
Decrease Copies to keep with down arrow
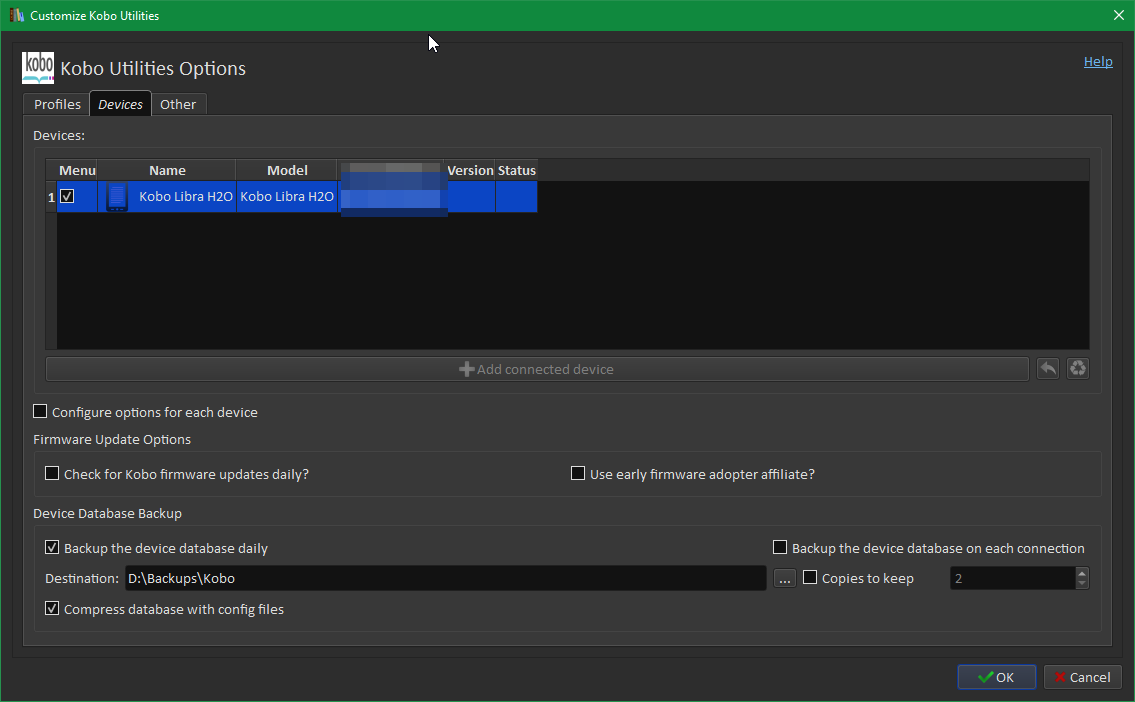(1082, 583)
